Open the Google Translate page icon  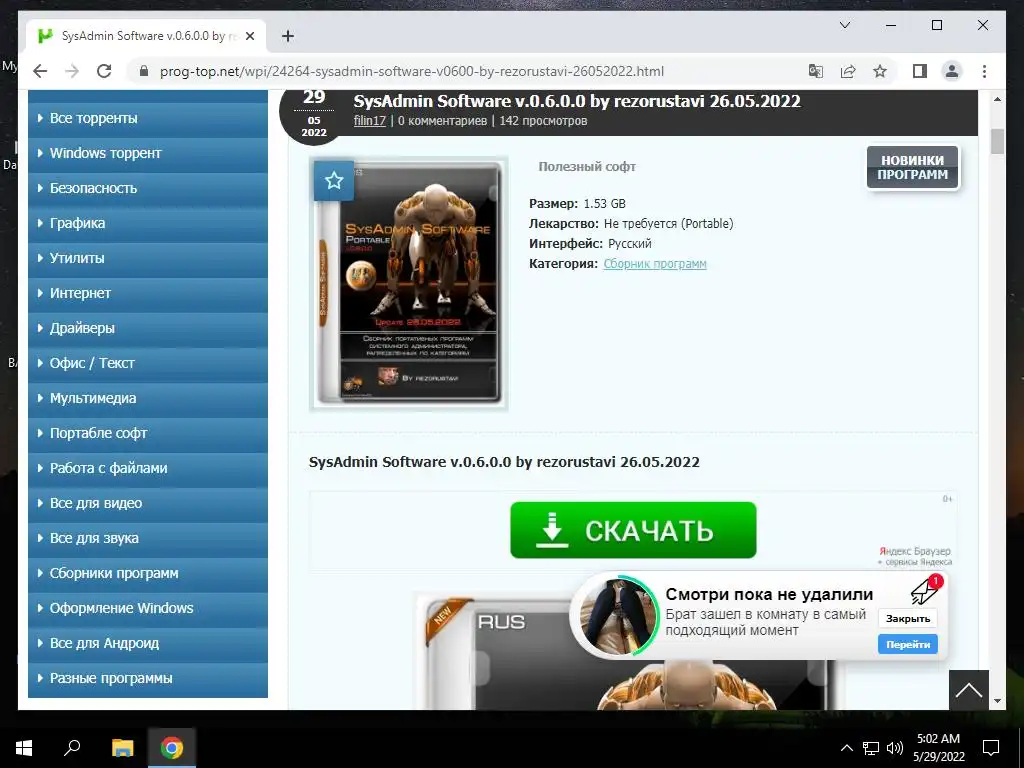point(816,71)
